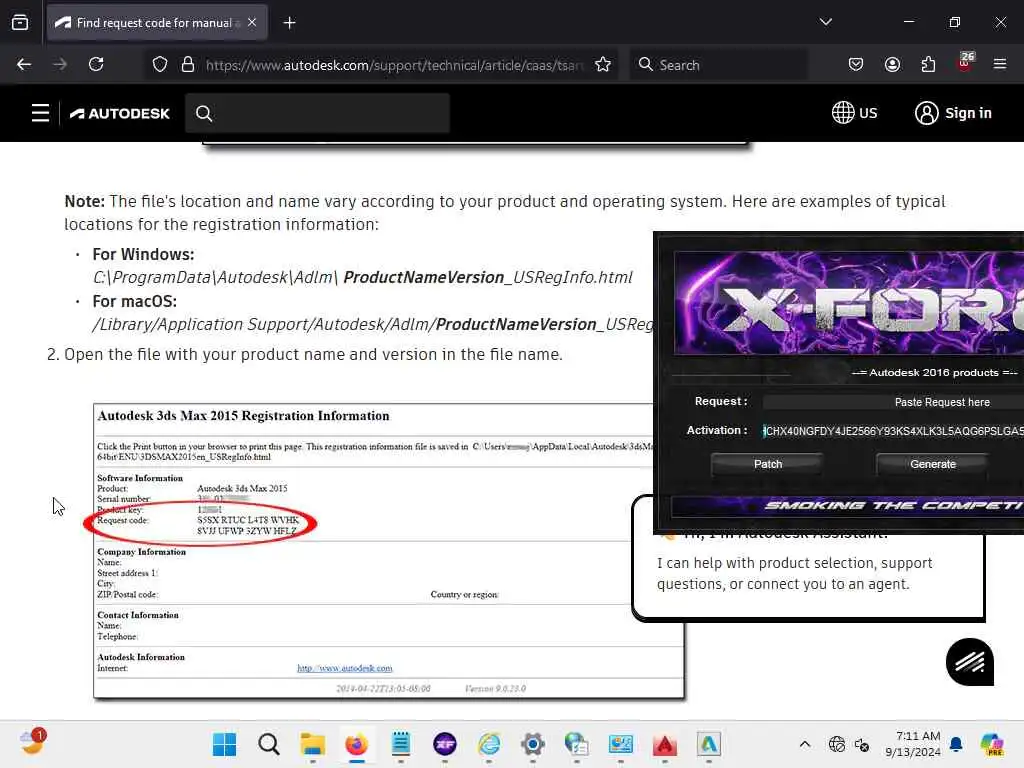Click the Patch button in X-Force
The width and height of the screenshot is (1024, 768).
(x=767, y=464)
